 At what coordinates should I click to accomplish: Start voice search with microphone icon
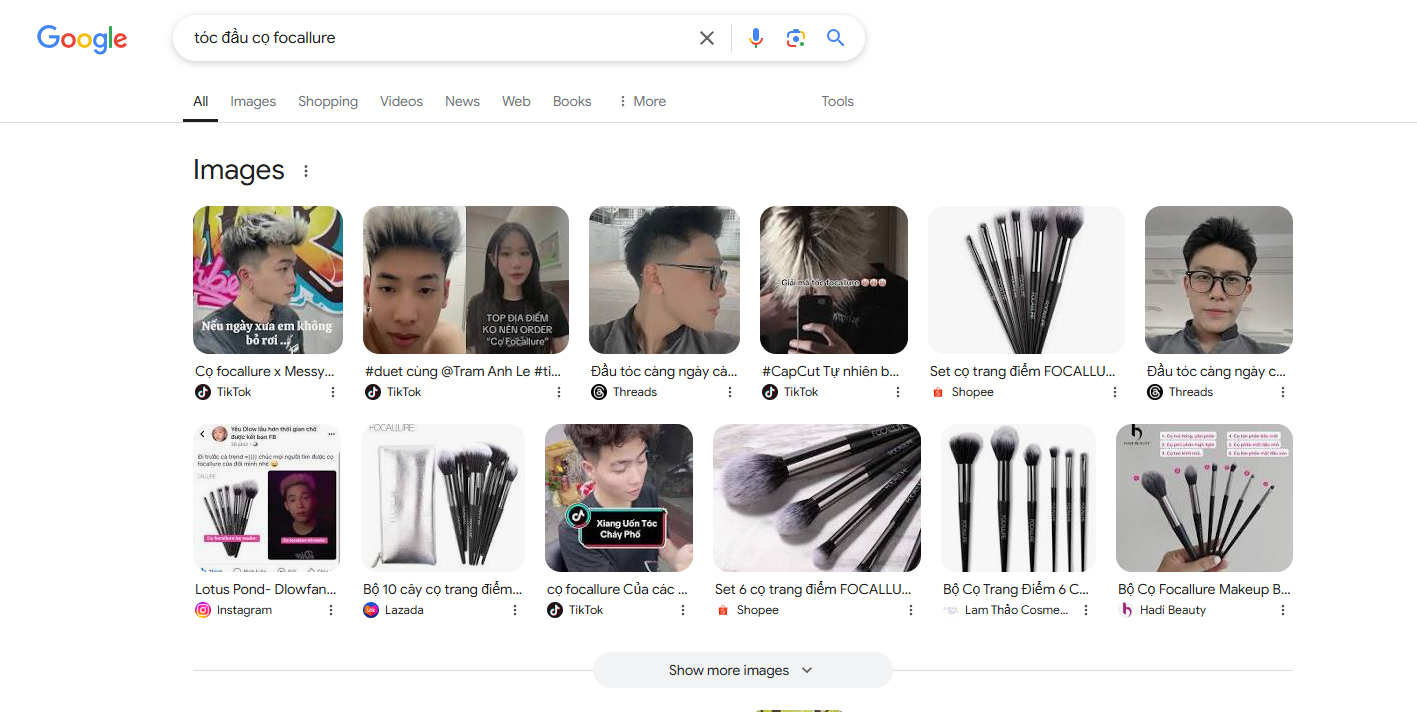point(756,38)
